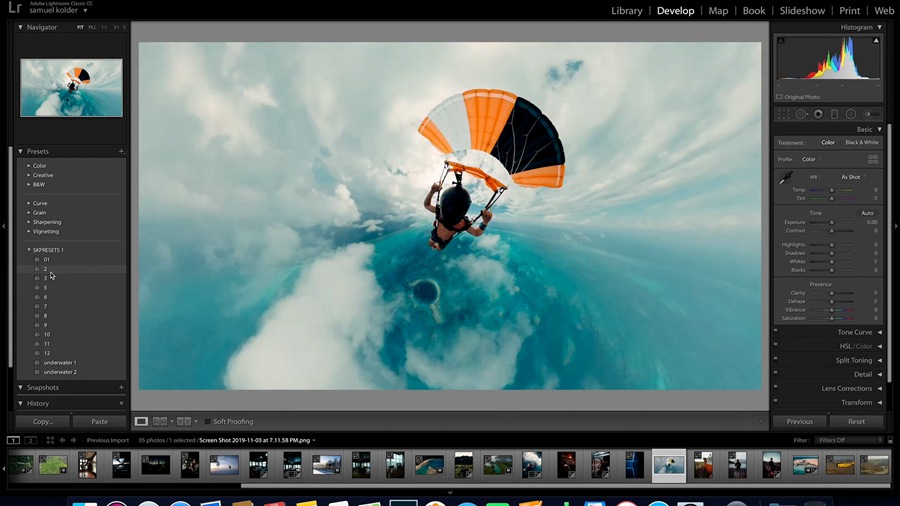Open the WB As Shot dropdown

(x=854, y=177)
